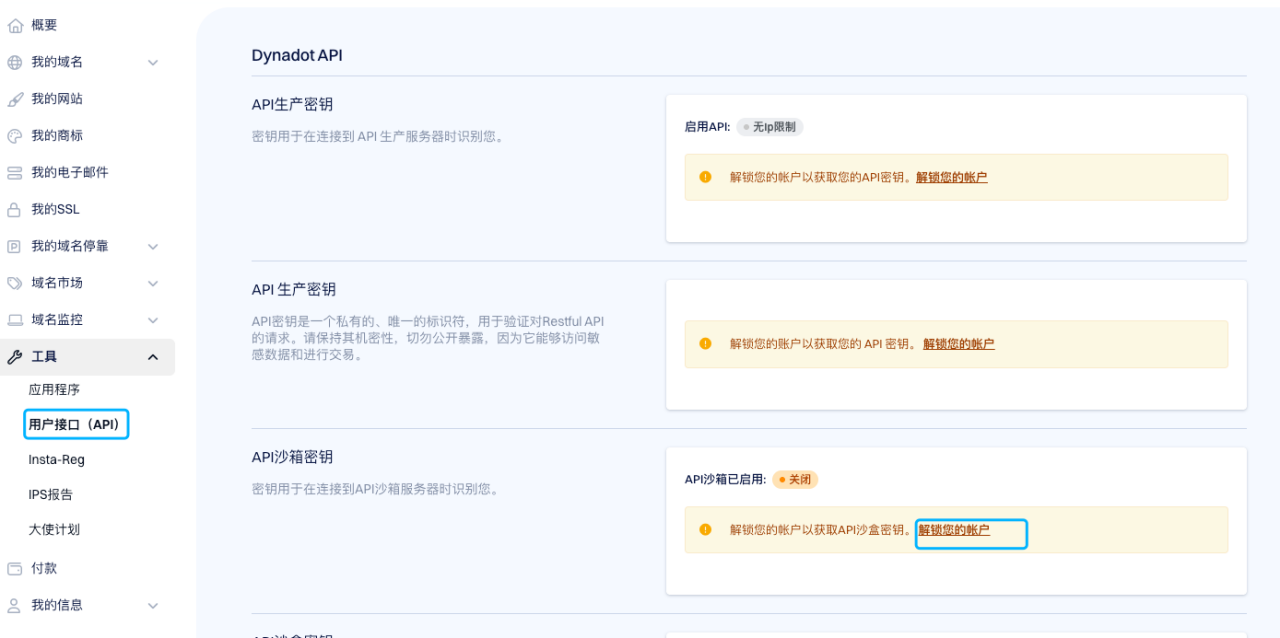Open 我的SSL in sidebar
This screenshot has height=638, width=1280.
pos(55,210)
